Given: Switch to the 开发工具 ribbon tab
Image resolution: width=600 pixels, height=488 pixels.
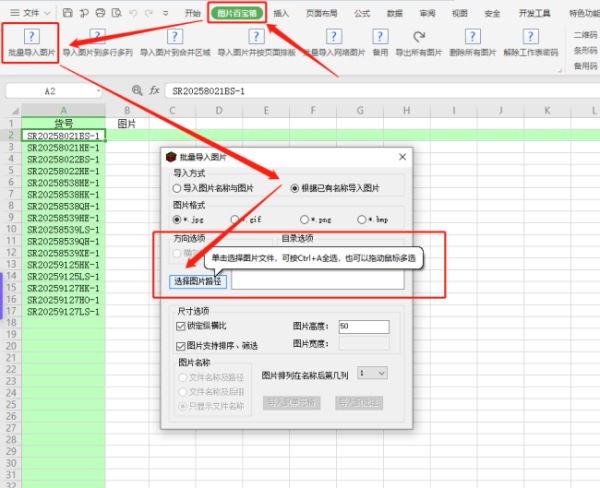Looking at the screenshot, I should [x=535, y=13].
